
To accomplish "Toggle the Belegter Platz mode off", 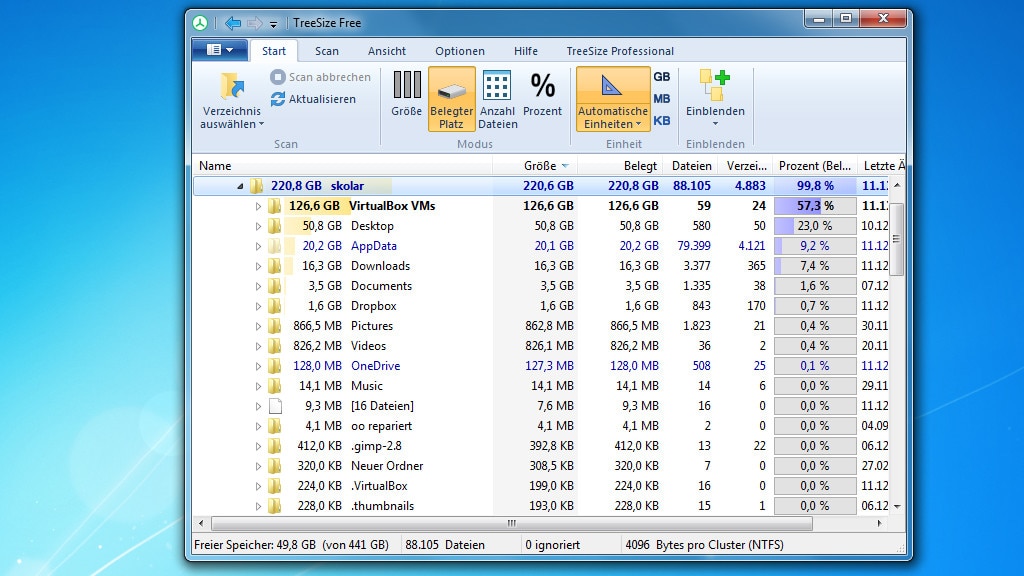I will tap(451, 95).
